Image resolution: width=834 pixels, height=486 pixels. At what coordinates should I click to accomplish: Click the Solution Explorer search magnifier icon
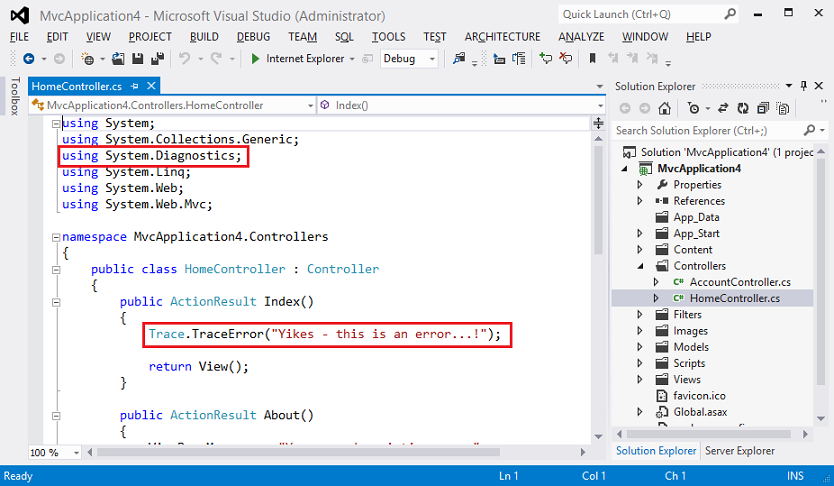pyautogui.click(x=809, y=130)
